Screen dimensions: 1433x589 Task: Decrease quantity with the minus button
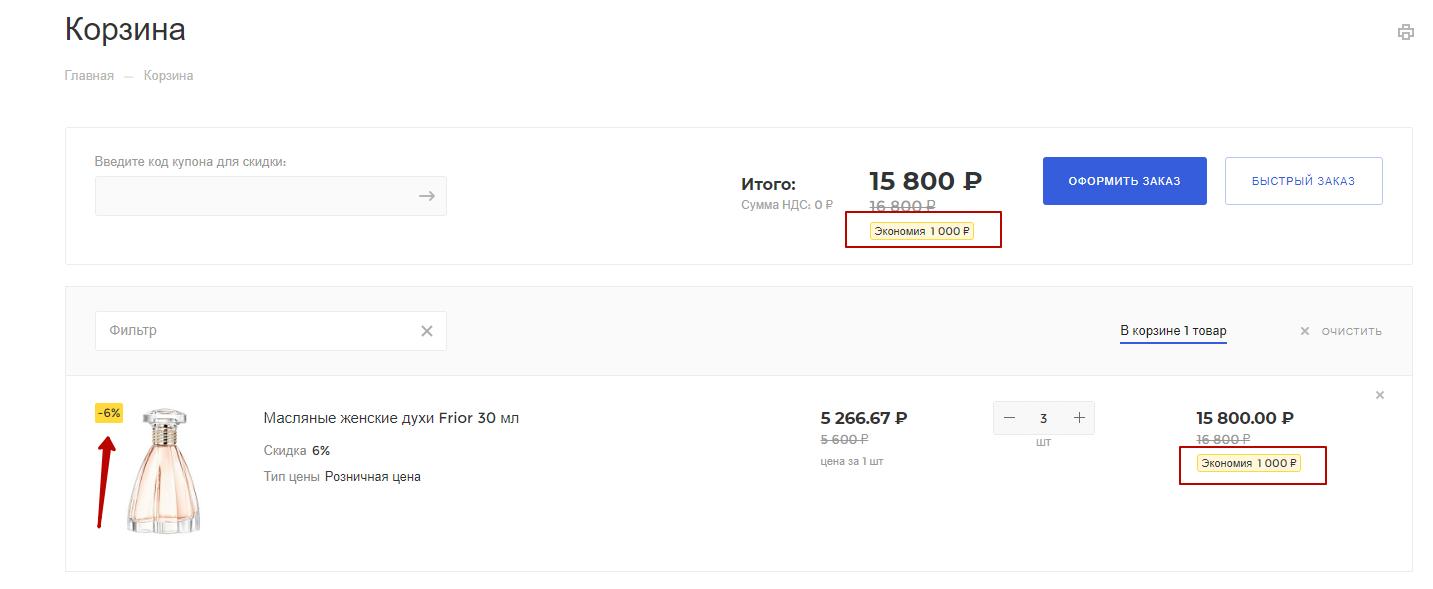click(1009, 418)
